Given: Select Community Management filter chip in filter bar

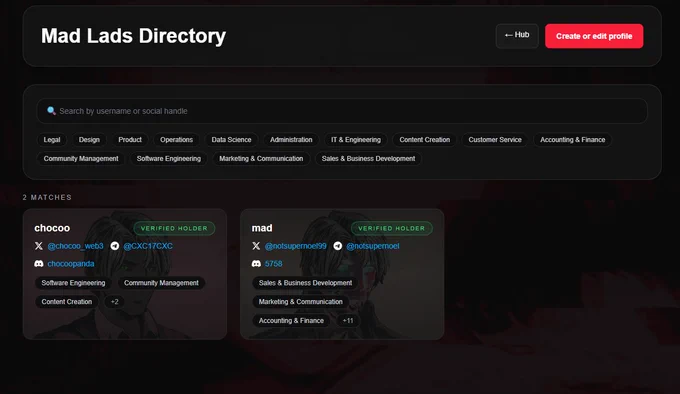Looking at the screenshot, I should [x=81, y=159].
